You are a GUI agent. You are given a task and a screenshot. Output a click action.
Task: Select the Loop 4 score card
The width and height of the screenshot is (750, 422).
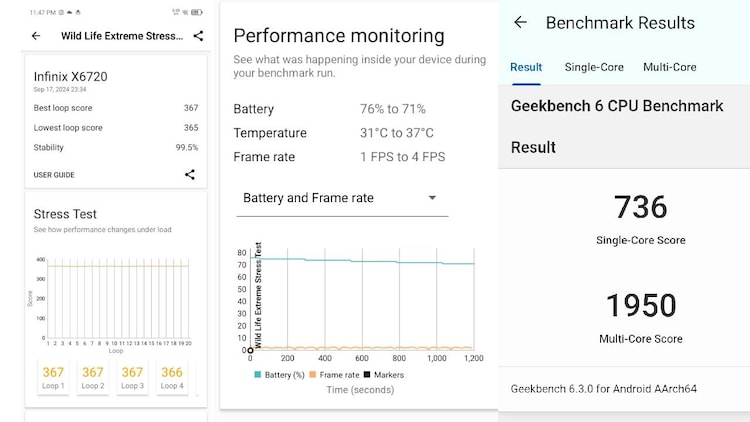click(172, 377)
